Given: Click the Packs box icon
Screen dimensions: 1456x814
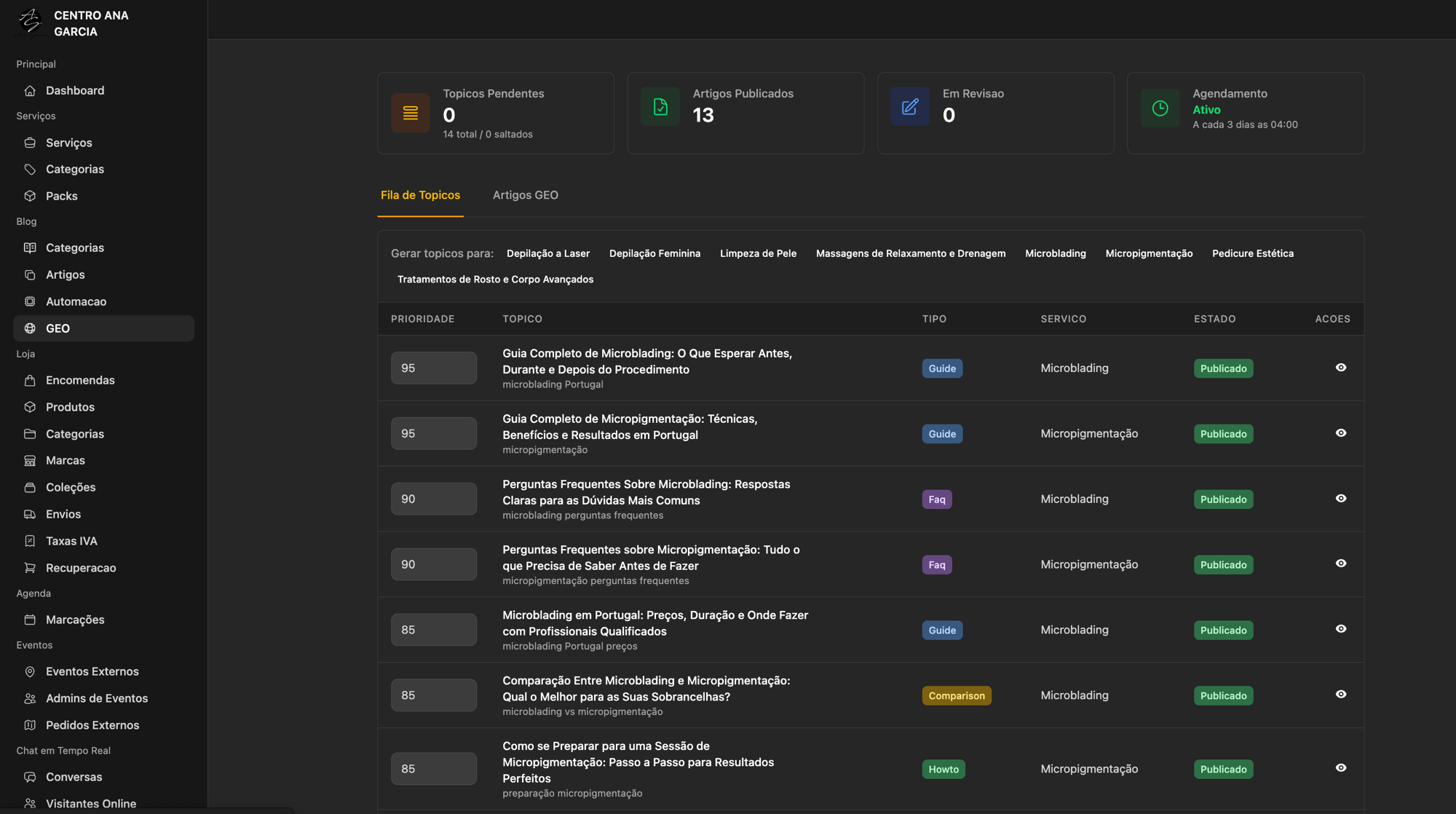Looking at the screenshot, I should [x=30, y=197].
